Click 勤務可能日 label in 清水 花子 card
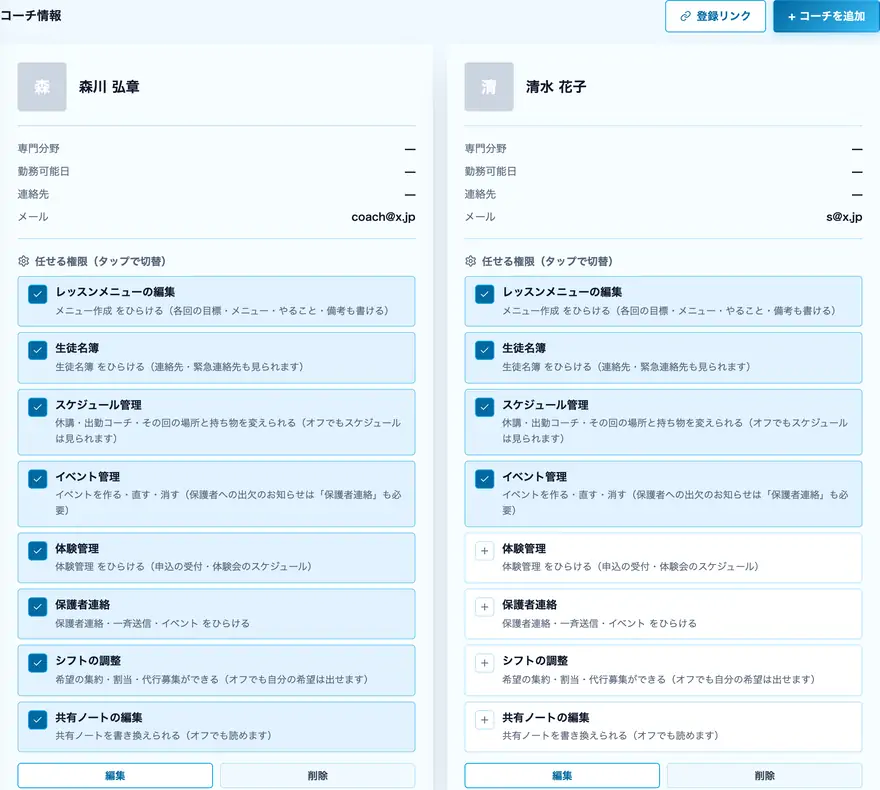The height and width of the screenshot is (790, 880). click(491, 171)
